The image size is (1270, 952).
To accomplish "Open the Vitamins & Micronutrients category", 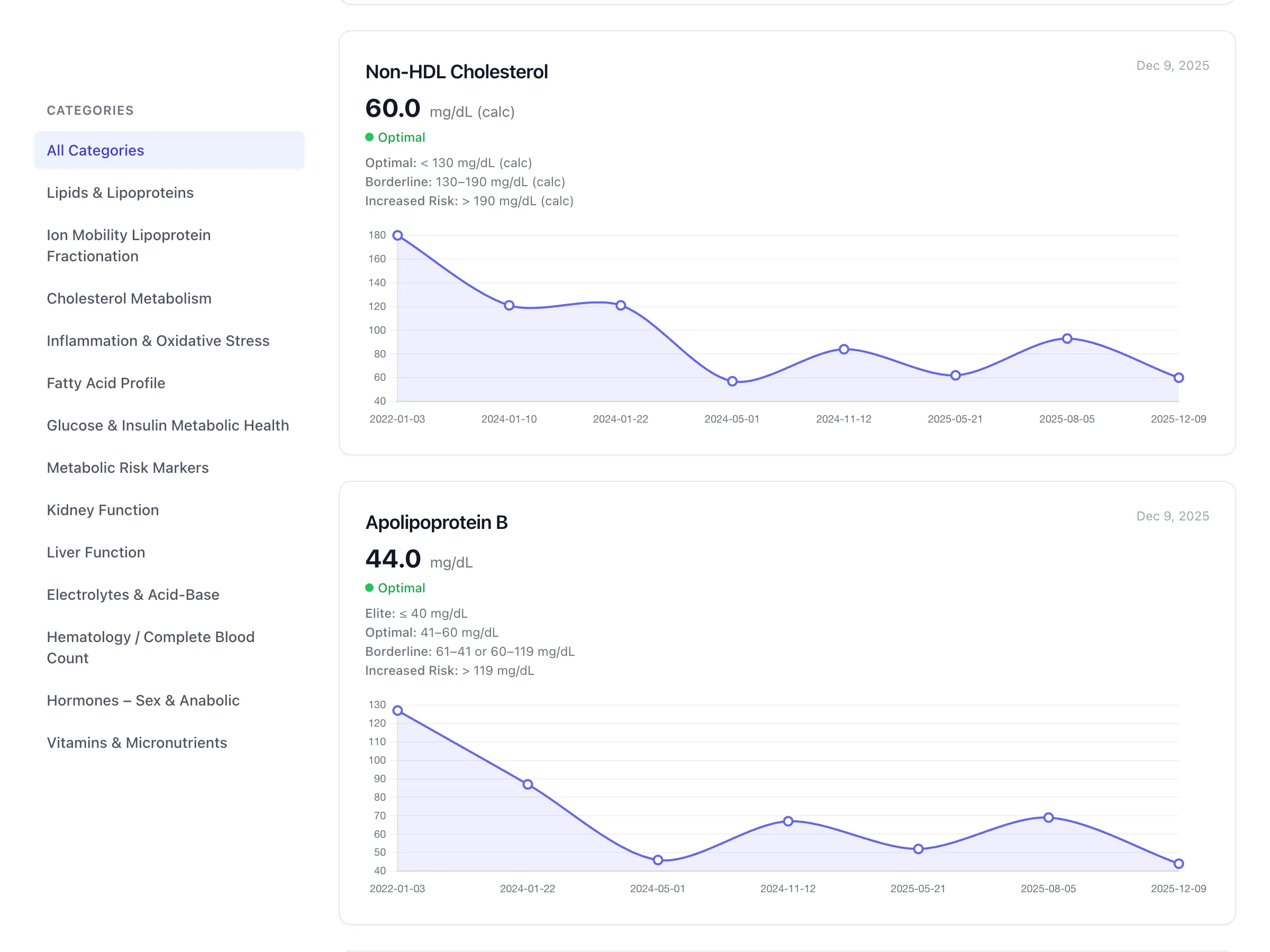I will 137,743.
